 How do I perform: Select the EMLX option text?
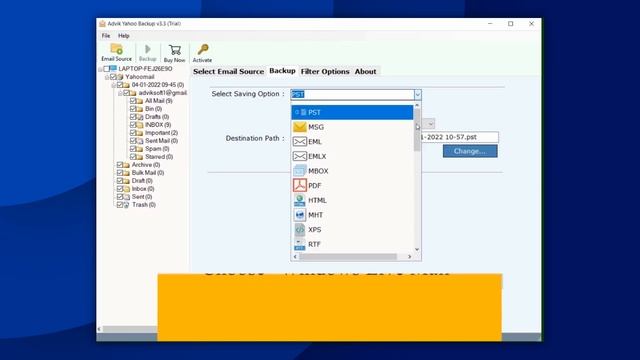click(317, 156)
